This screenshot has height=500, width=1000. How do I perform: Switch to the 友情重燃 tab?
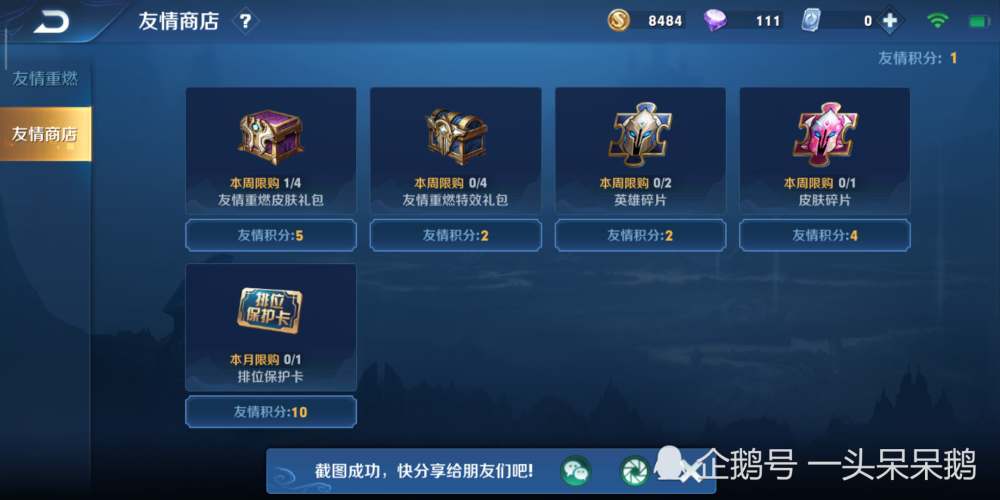pyautogui.click(x=45, y=79)
